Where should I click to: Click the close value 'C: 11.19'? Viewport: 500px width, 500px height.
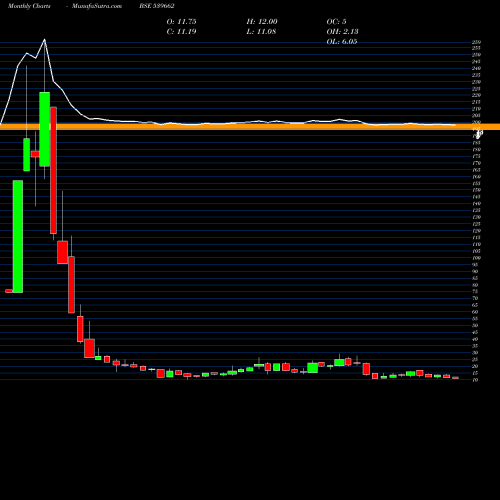181,32
